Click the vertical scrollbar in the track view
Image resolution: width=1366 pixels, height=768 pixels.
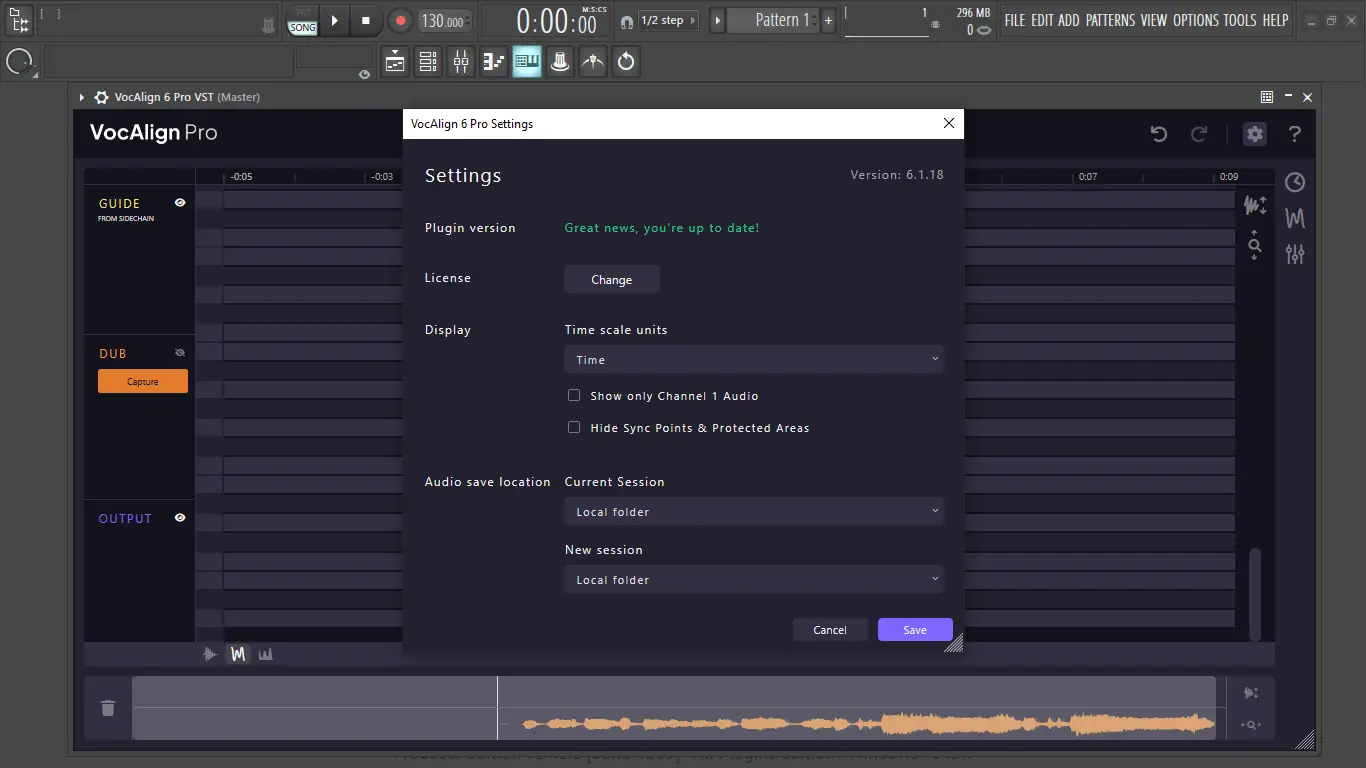pos(1255,590)
